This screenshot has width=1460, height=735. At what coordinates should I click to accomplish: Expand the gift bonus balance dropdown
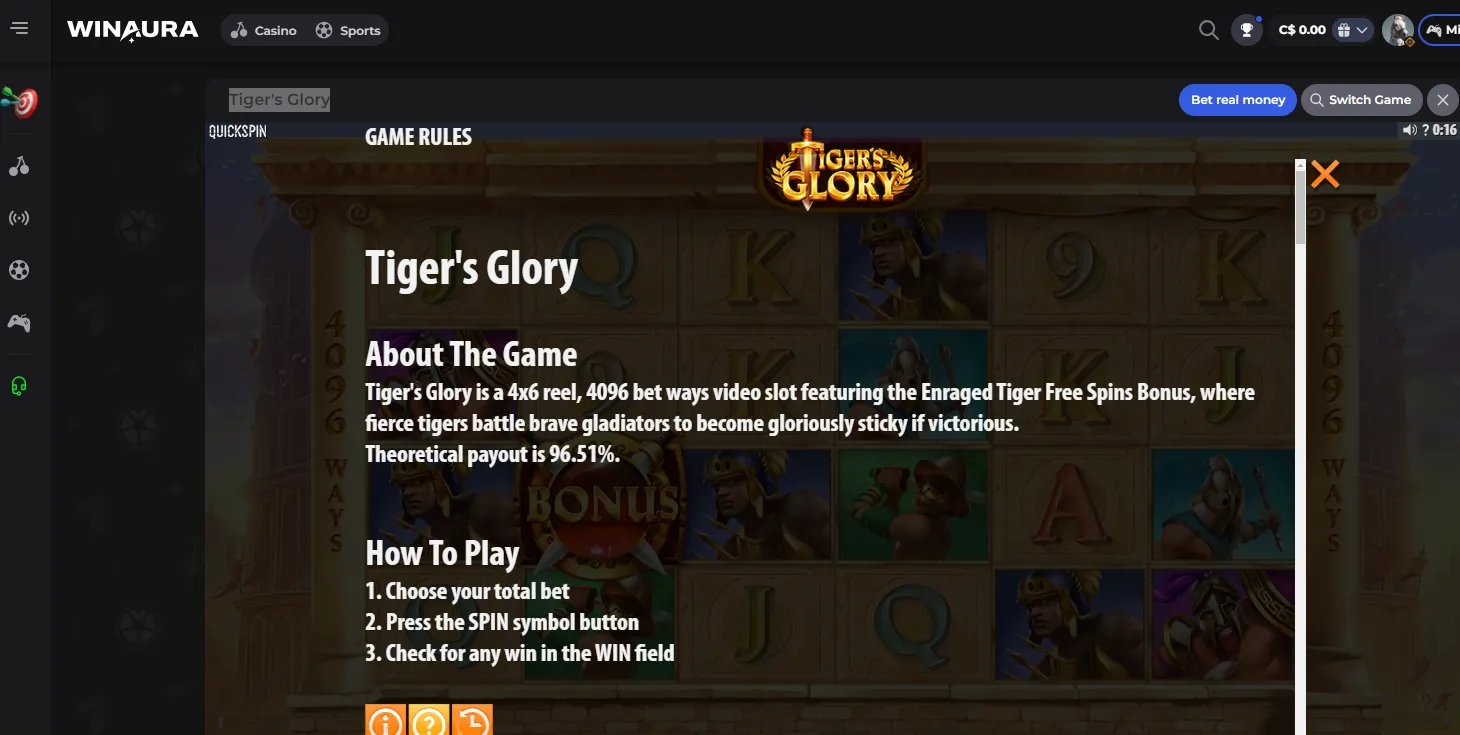point(1353,30)
